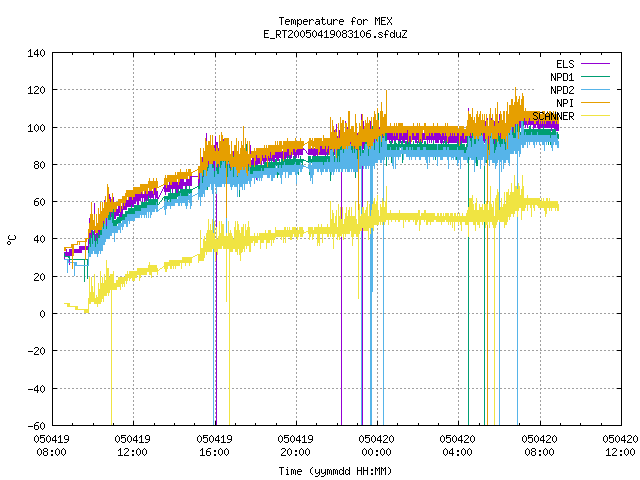
Task: Click the y-axis tick label 0
Action: click(42, 314)
